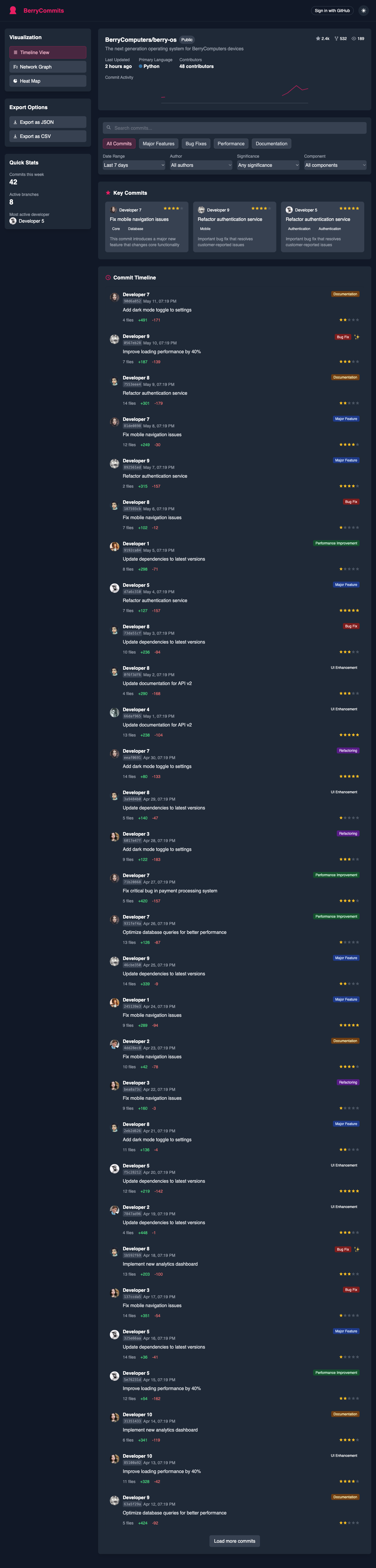Open the Date Range dropdown
This screenshot has width=376, height=1568.
pyautogui.click(x=134, y=165)
